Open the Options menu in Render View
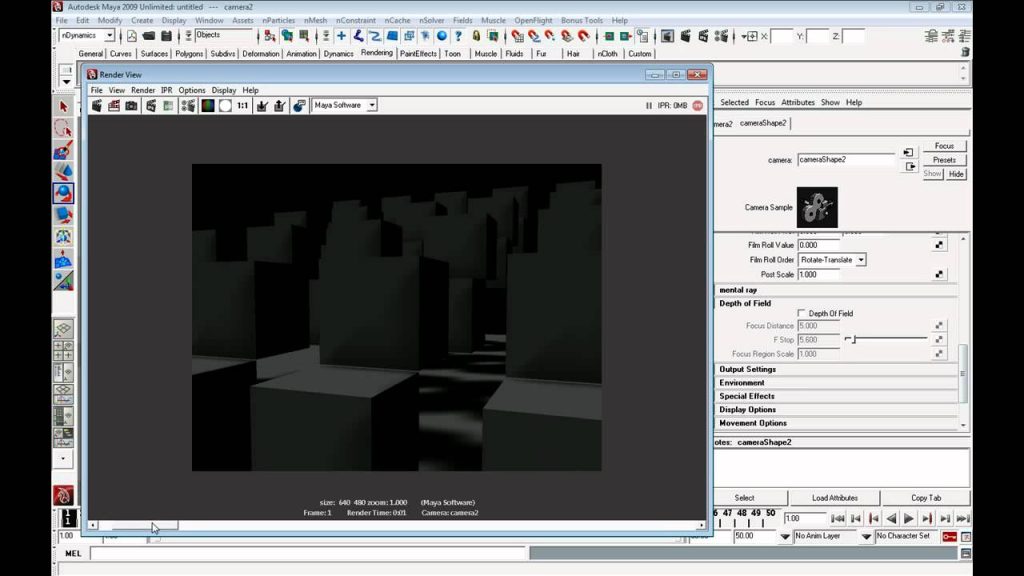Viewport: 1024px width, 576px height. pyautogui.click(x=191, y=90)
